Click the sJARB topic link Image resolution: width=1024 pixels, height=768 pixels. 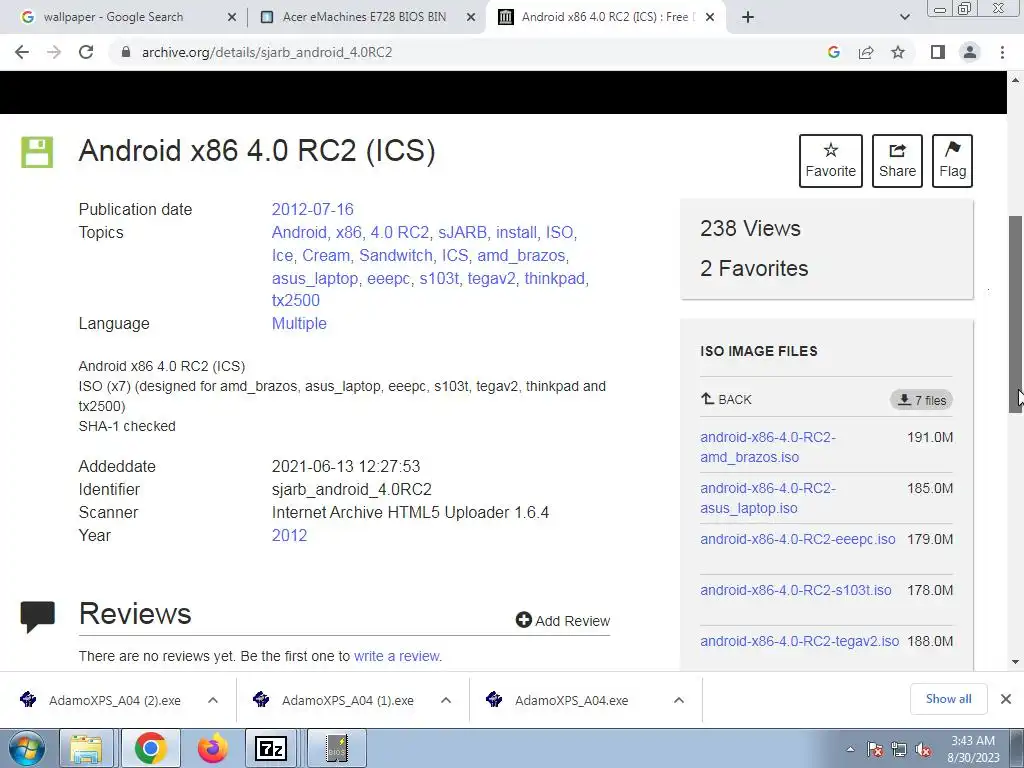(464, 232)
